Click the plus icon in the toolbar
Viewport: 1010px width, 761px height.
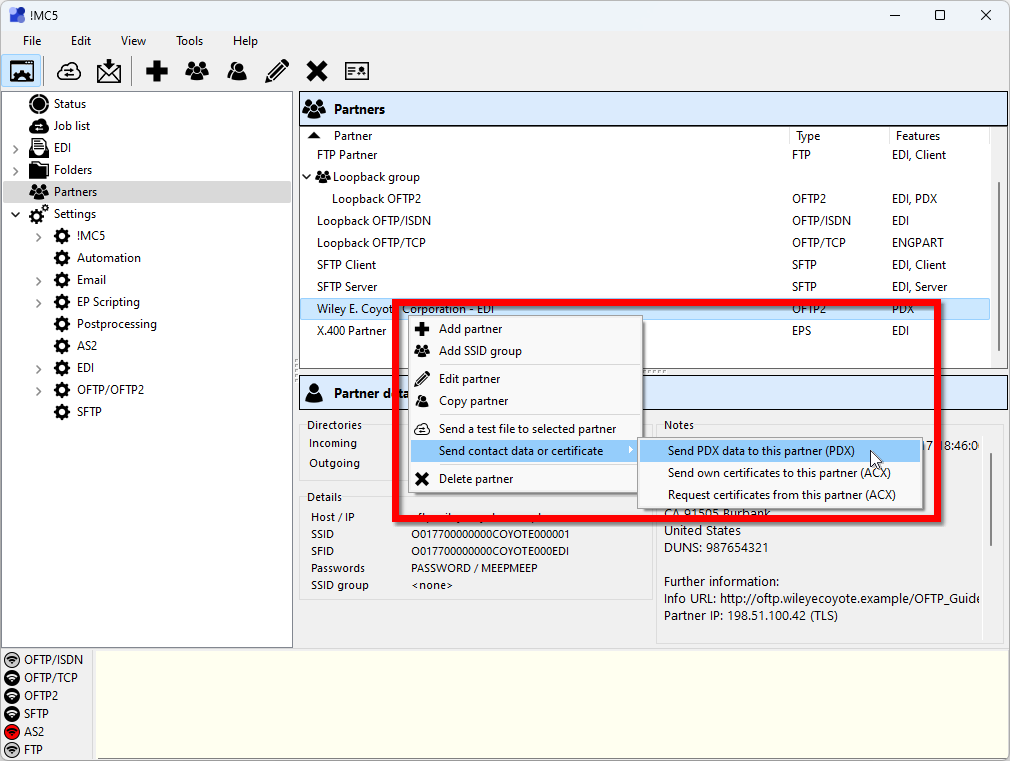(157, 71)
